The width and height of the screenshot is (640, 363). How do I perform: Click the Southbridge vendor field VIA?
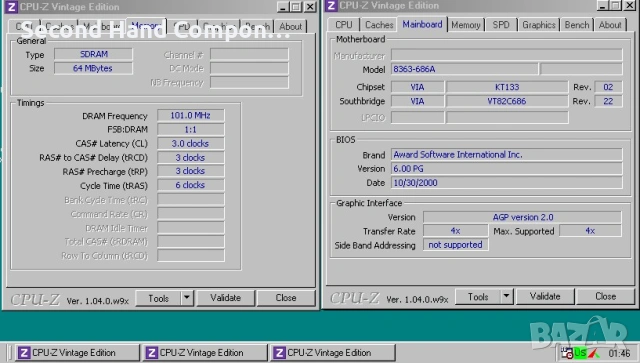(418, 101)
